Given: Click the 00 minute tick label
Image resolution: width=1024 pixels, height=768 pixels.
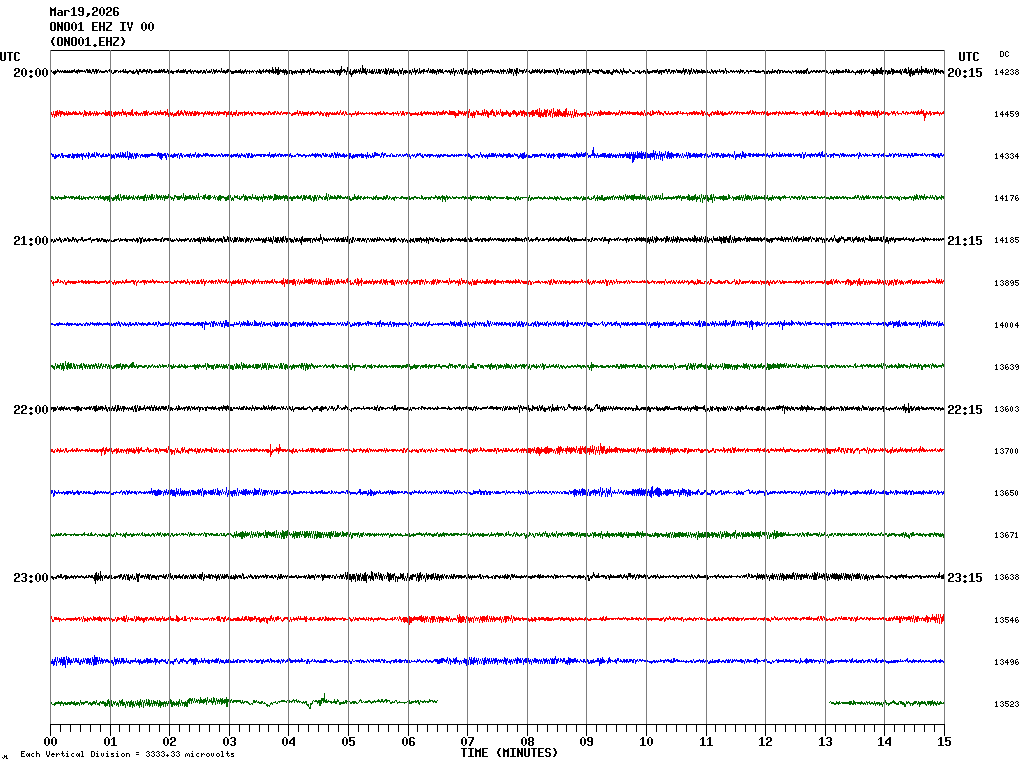Looking at the screenshot, I should (51, 742).
